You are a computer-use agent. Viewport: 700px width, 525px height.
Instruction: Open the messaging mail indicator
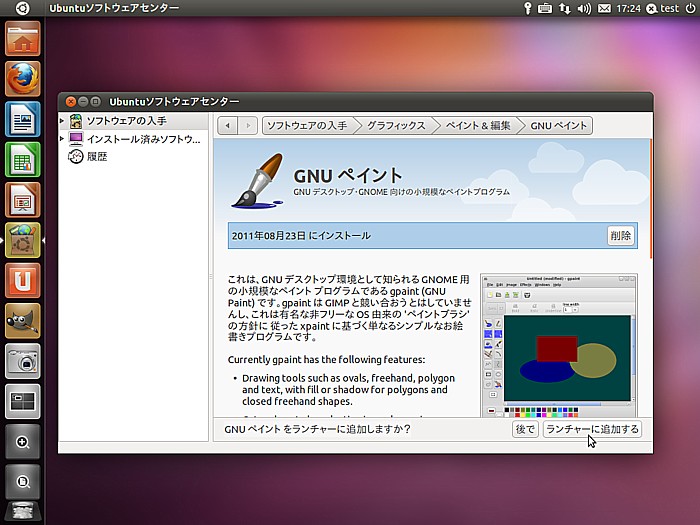pos(604,8)
